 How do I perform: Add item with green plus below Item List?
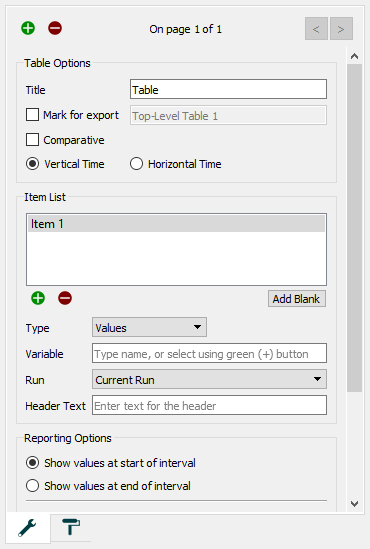pyautogui.click(x=38, y=298)
